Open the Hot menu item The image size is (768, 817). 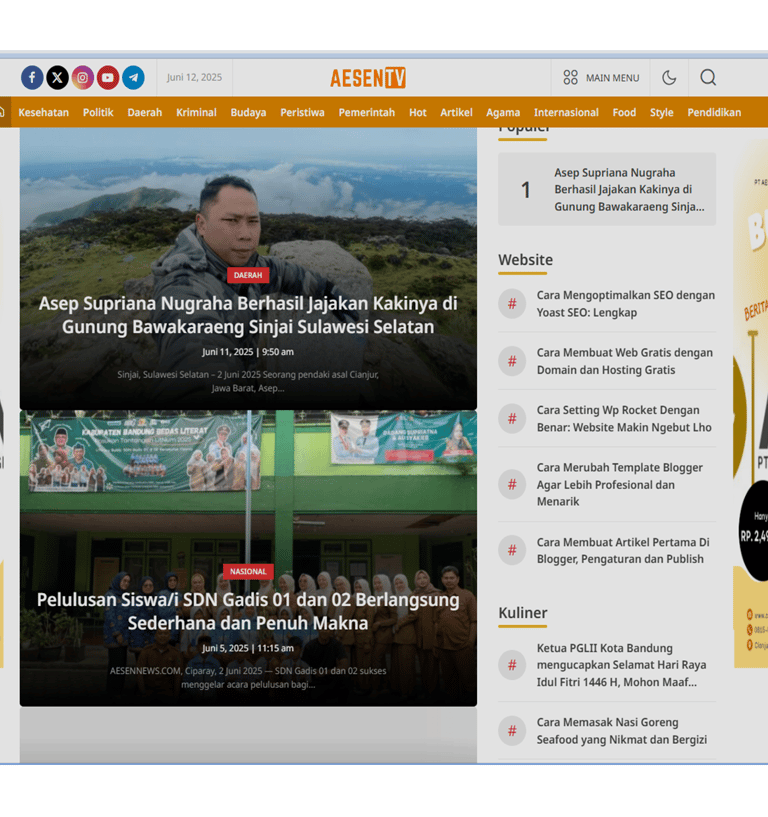[417, 113]
